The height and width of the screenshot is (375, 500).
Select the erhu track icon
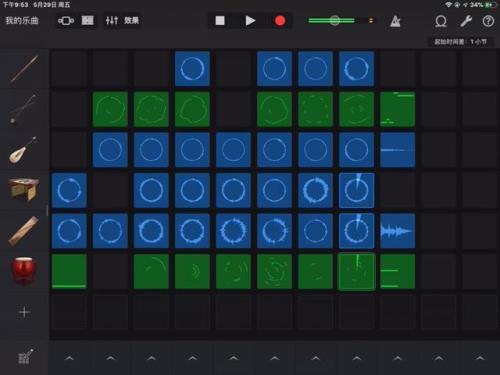point(23,109)
